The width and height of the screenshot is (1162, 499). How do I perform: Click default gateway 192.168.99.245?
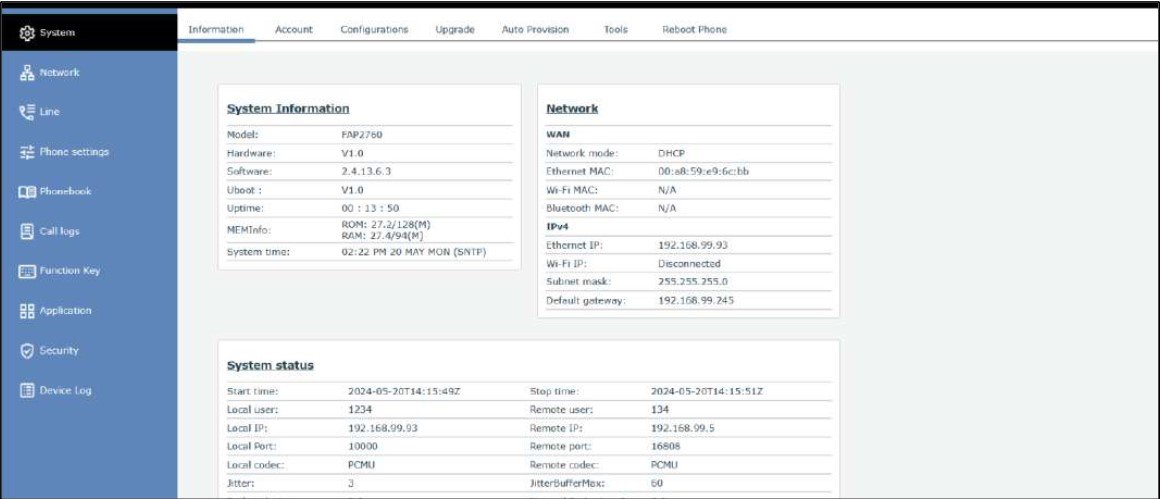(696, 300)
